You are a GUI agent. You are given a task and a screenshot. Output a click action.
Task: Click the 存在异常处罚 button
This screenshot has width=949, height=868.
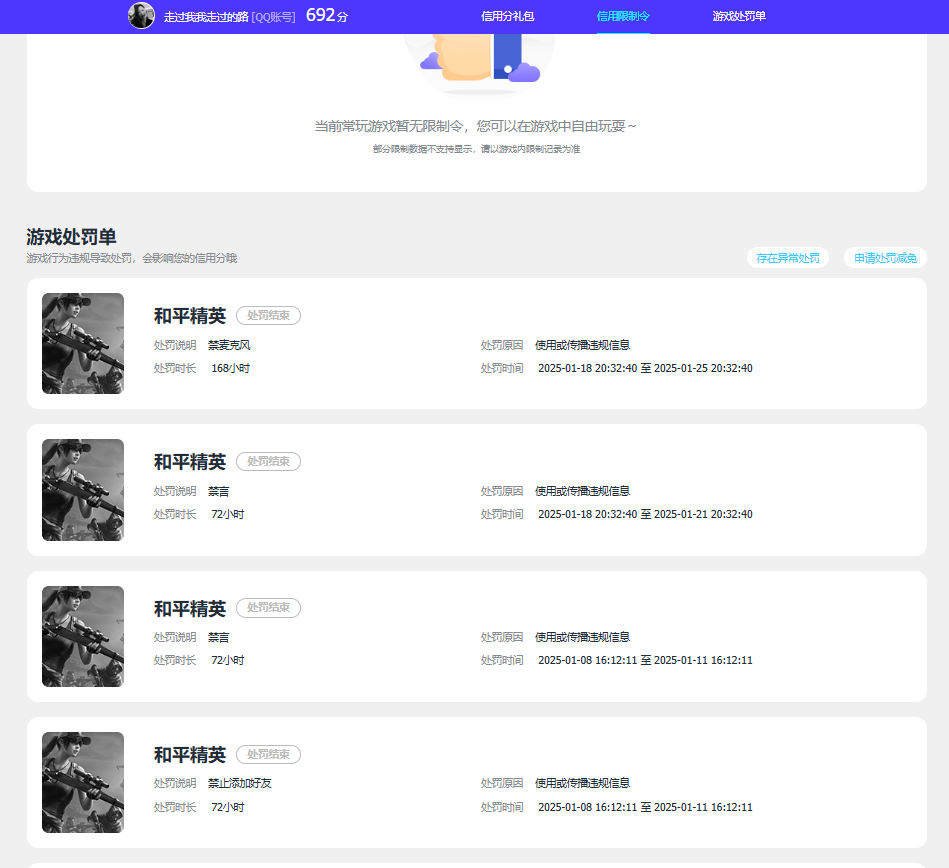787,258
